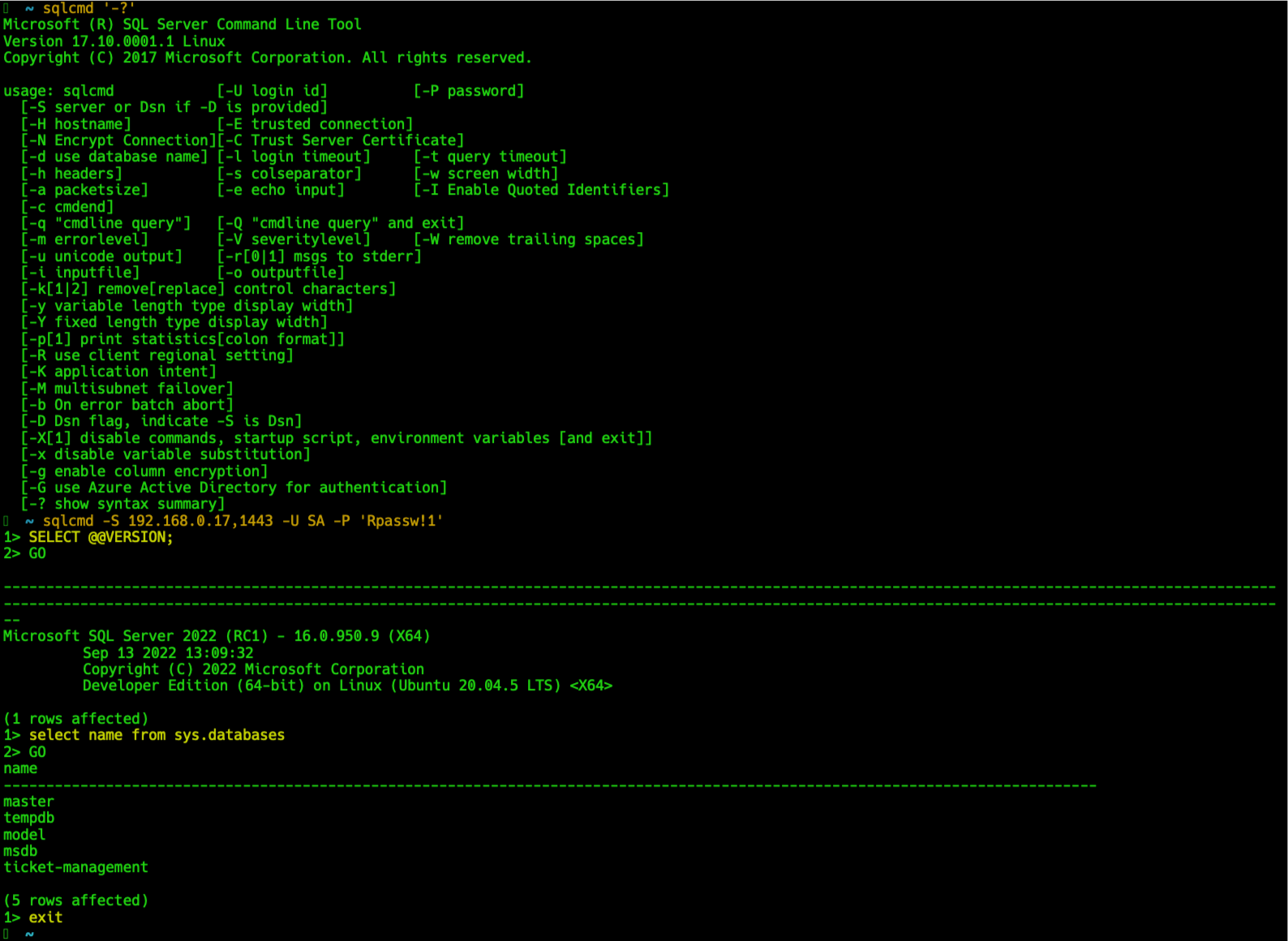This screenshot has width=1288, height=941.
Task: Click the password string 'Rpassw!1'
Action: (401, 521)
